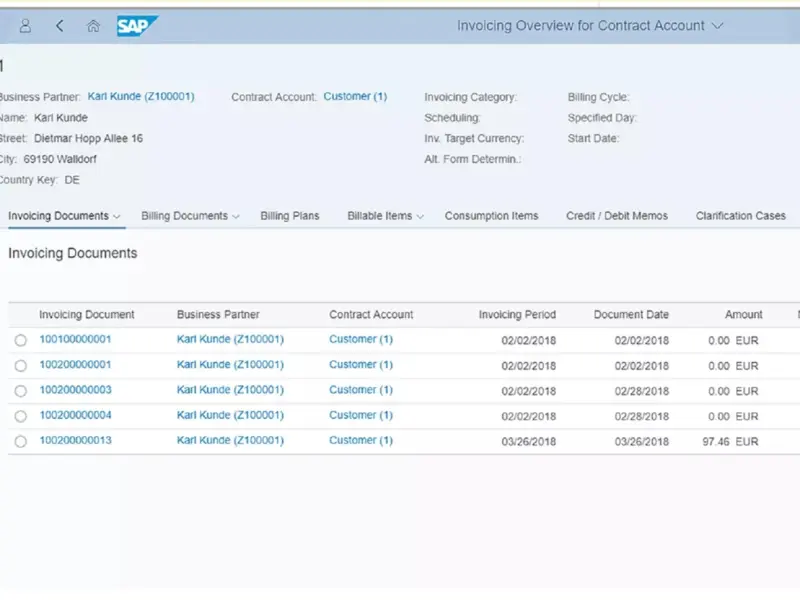
Task: Open invoicing document 100200000001
Action: tap(75, 365)
